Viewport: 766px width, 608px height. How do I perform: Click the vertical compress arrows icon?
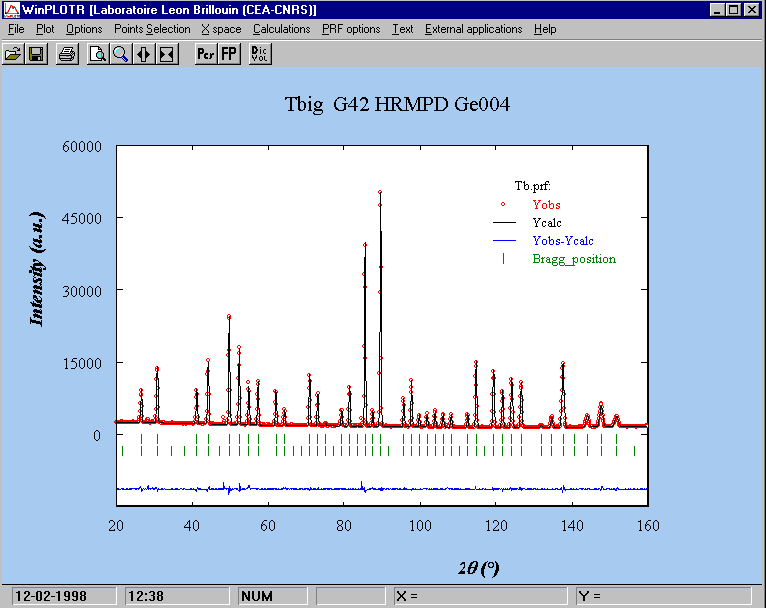point(167,54)
